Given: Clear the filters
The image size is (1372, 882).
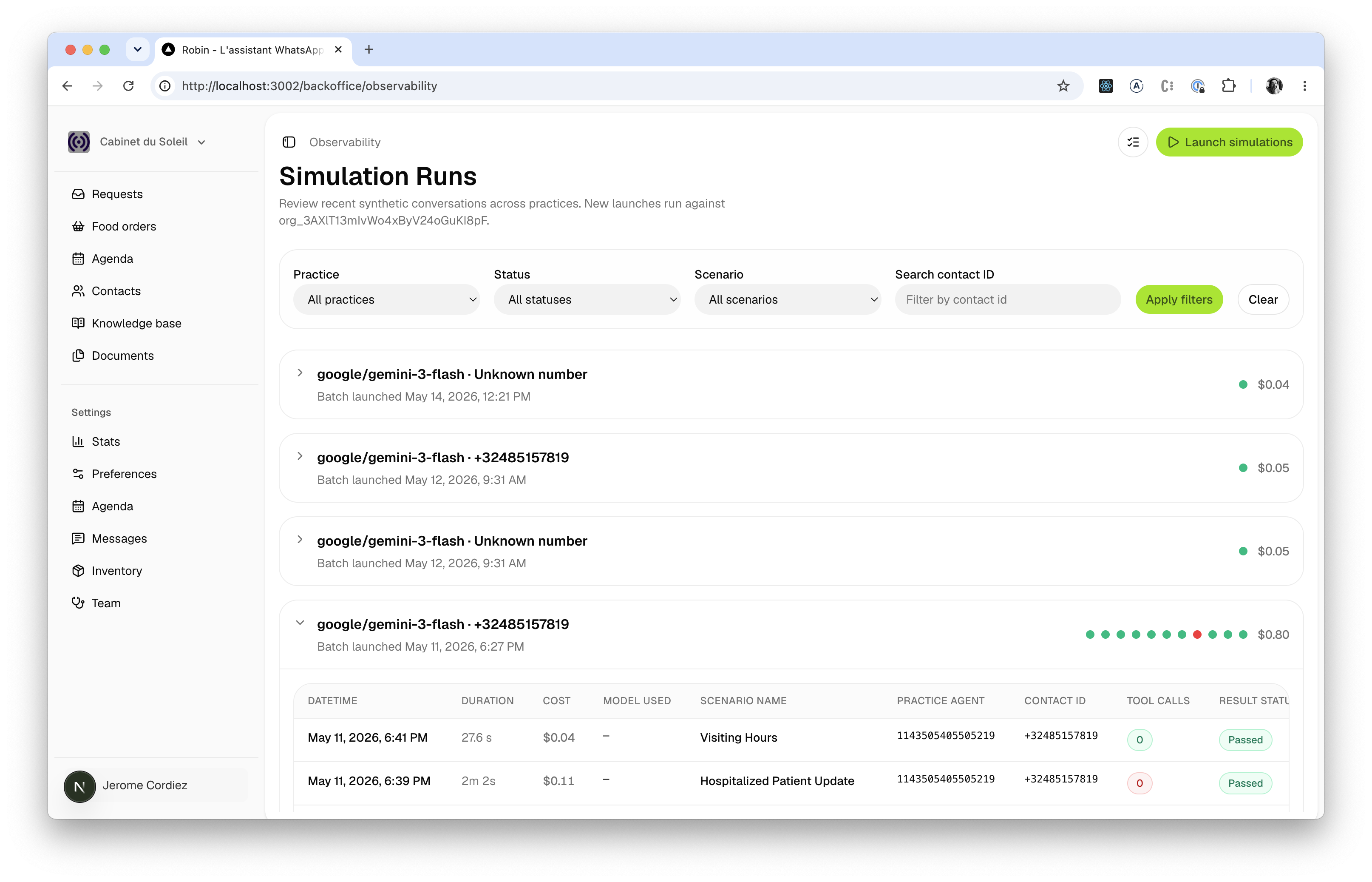Looking at the screenshot, I should (x=1263, y=299).
